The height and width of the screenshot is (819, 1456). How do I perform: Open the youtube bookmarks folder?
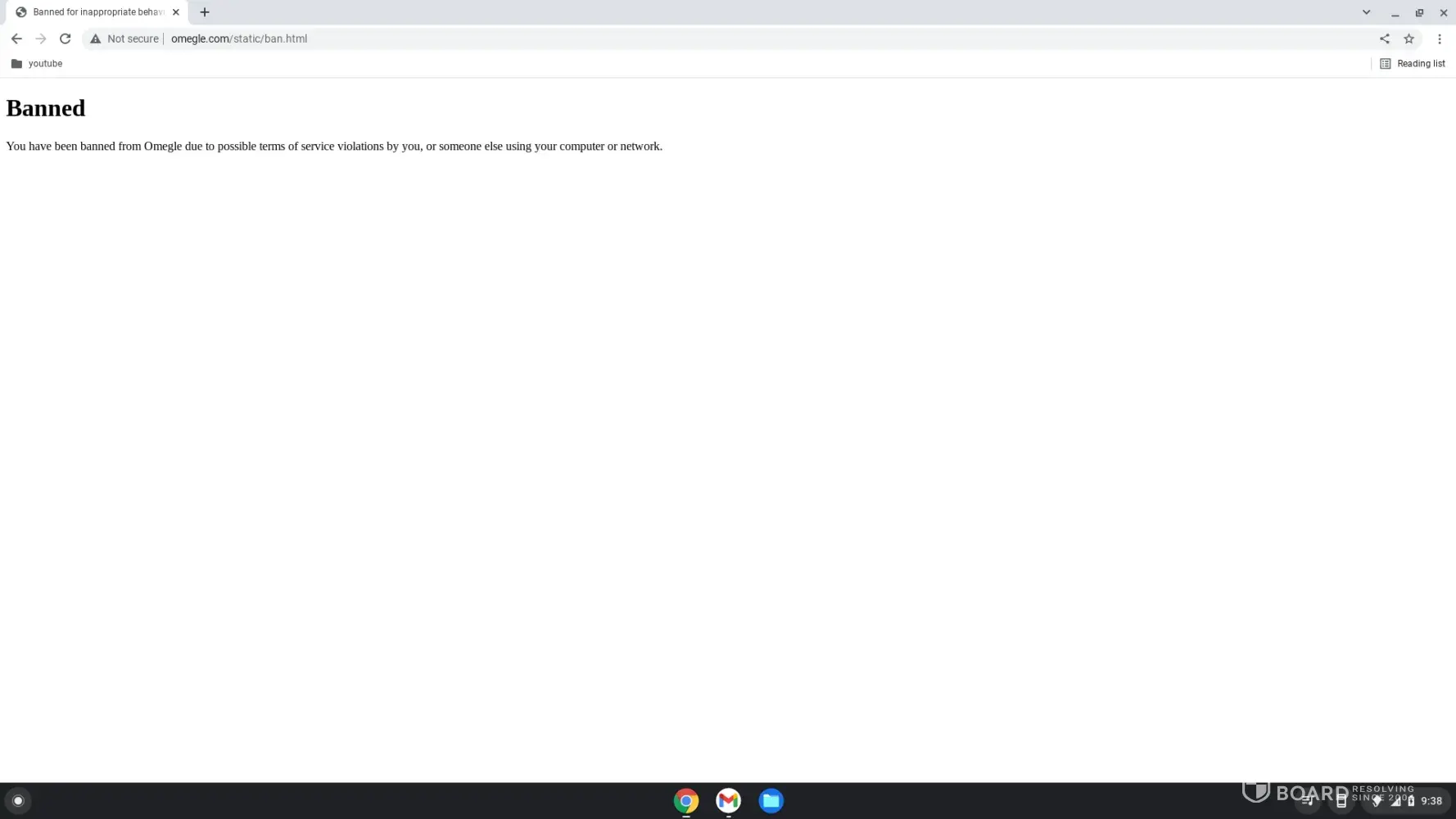[37, 63]
